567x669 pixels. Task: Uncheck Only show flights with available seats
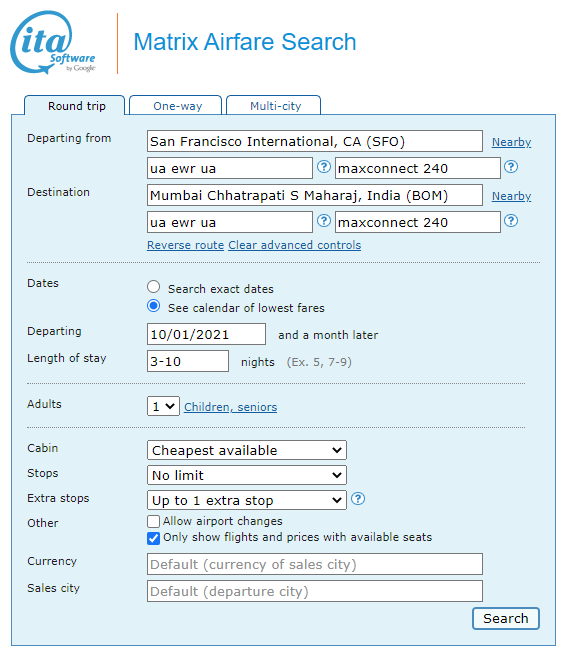(x=153, y=538)
